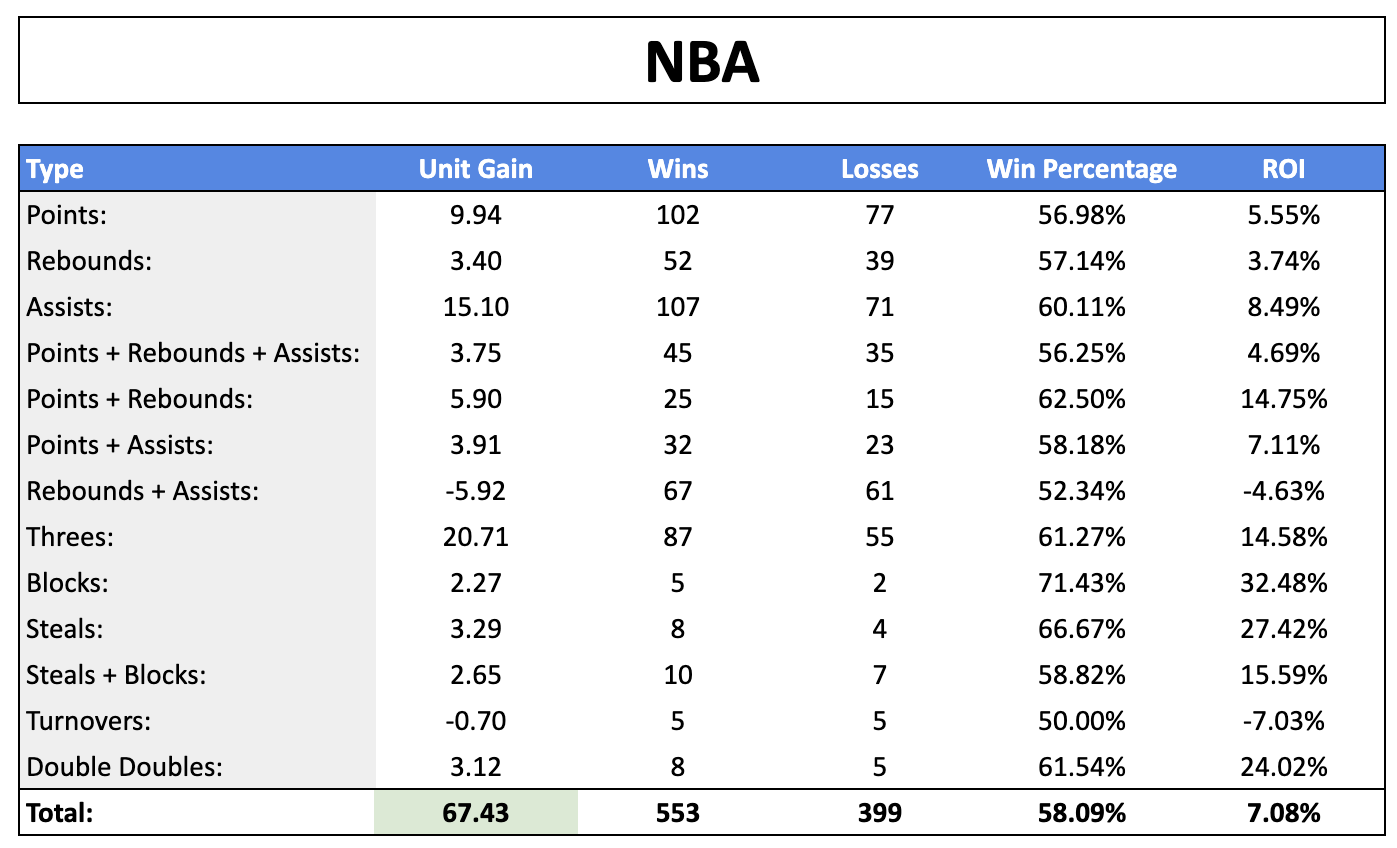Click the NBA title cell
The image size is (1397, 848).
point(700,62)
